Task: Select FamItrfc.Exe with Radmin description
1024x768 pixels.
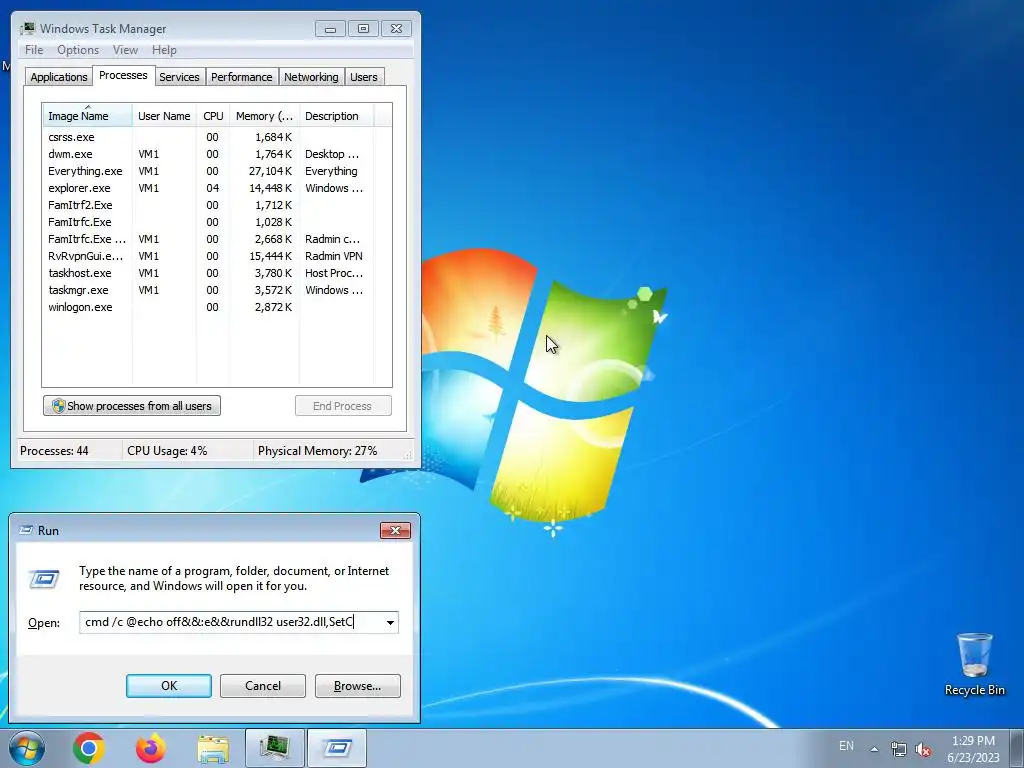Action: (x=208, y=239)
